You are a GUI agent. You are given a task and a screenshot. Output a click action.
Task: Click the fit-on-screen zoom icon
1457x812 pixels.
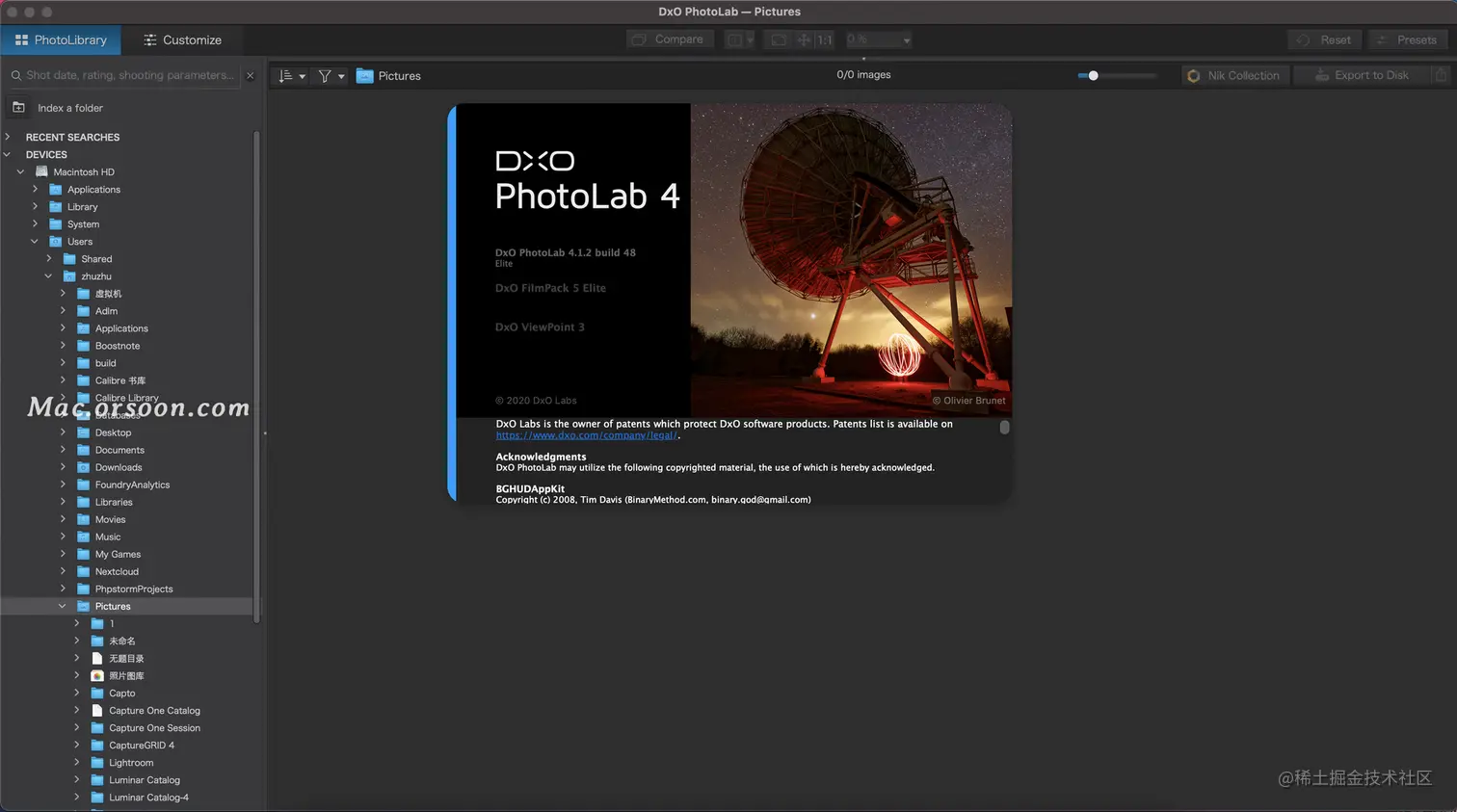779,39
